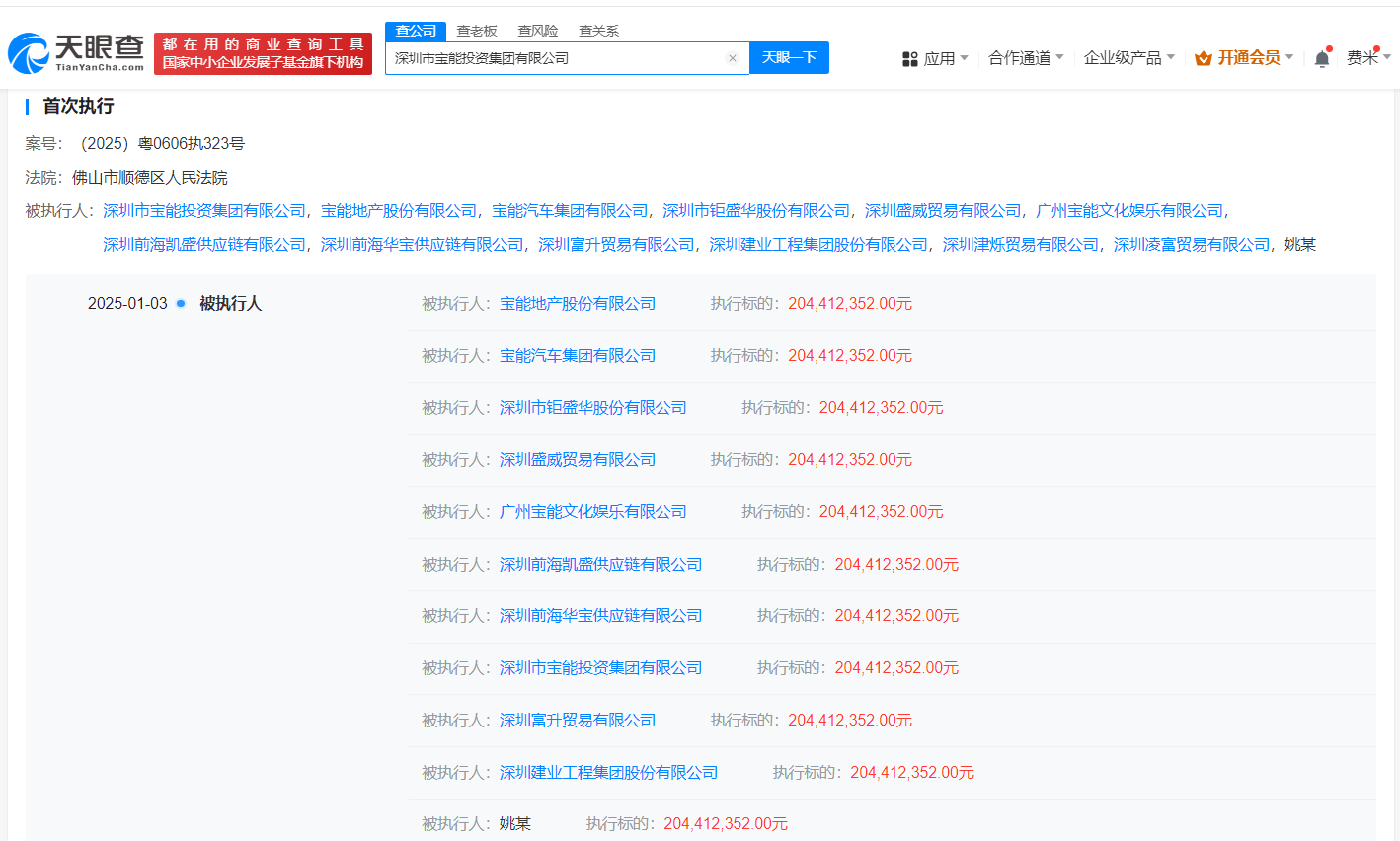Open 深圳前海华宝供应链有限公司 in the timeline rows

tap(601, 615)
